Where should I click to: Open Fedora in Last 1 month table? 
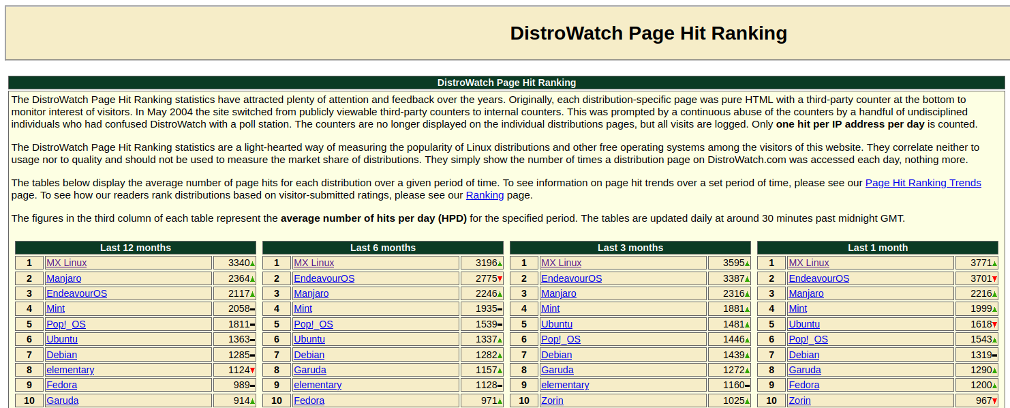pos(803,385)
